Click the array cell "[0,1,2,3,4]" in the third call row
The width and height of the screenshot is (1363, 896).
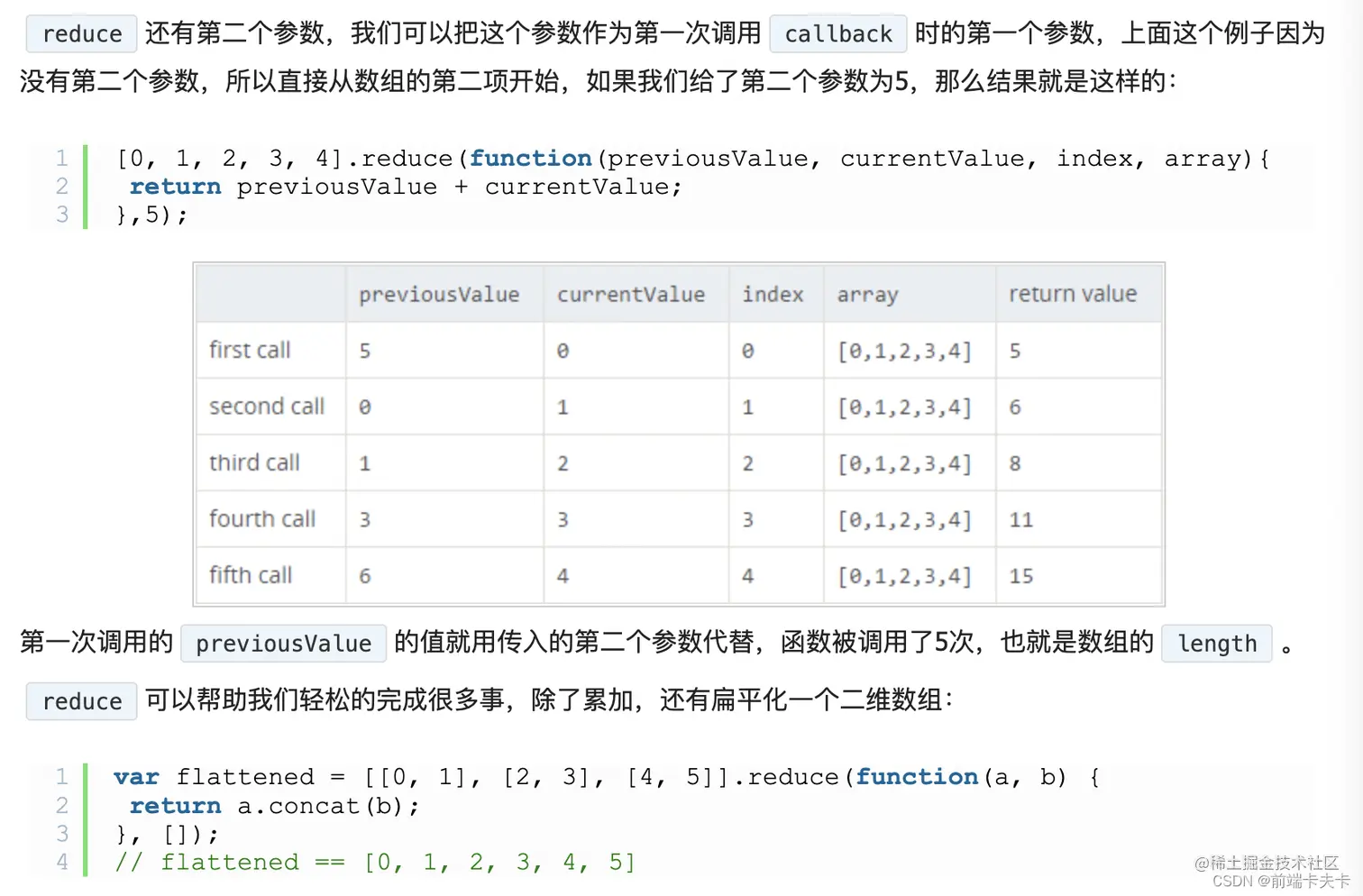904,463
